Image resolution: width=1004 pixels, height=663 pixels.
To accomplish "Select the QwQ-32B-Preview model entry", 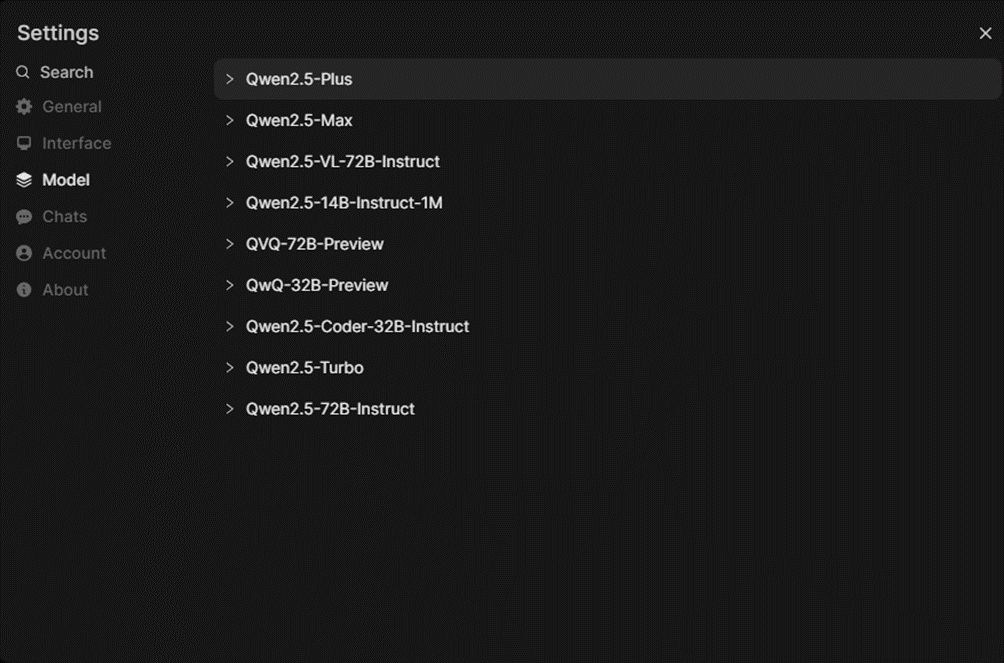I will pos(316,285).
